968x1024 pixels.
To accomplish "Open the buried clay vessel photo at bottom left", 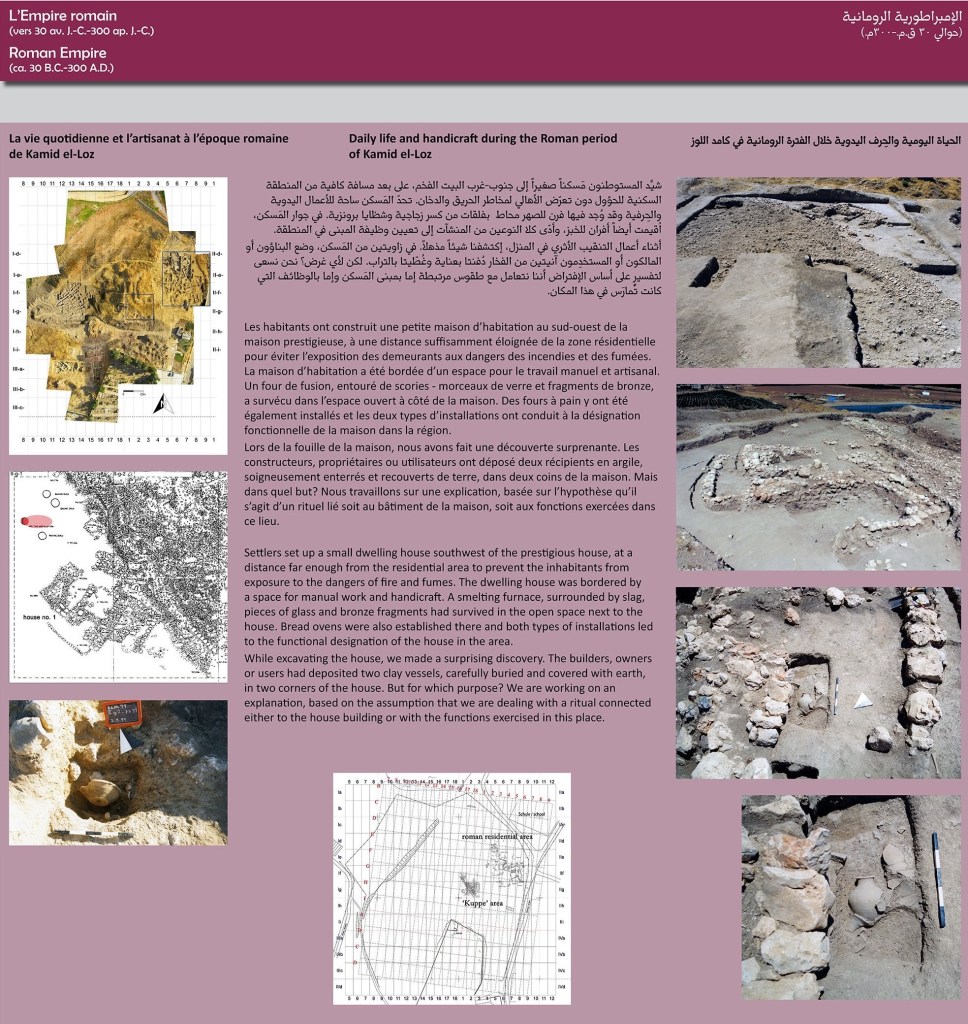I will click(x=118, y=772).
